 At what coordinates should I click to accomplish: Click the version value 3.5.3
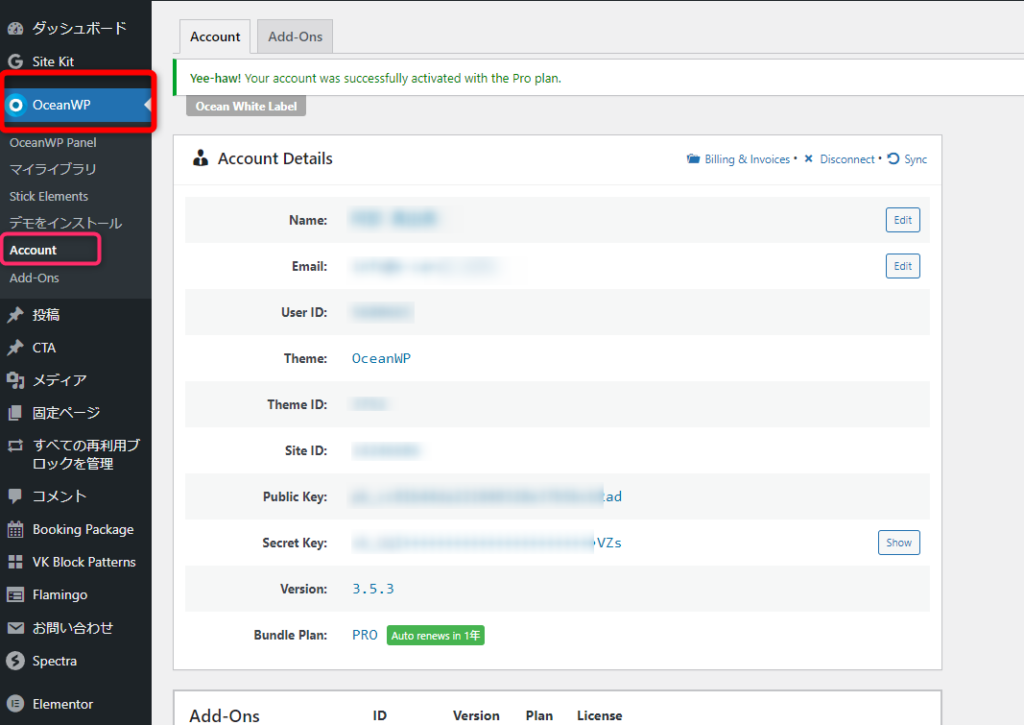point(374,589)
